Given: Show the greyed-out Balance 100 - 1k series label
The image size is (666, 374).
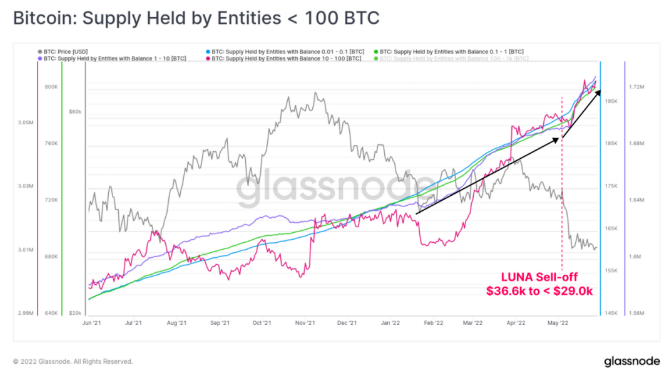Looking at the screenshot, I should click(x=454, y=59).
